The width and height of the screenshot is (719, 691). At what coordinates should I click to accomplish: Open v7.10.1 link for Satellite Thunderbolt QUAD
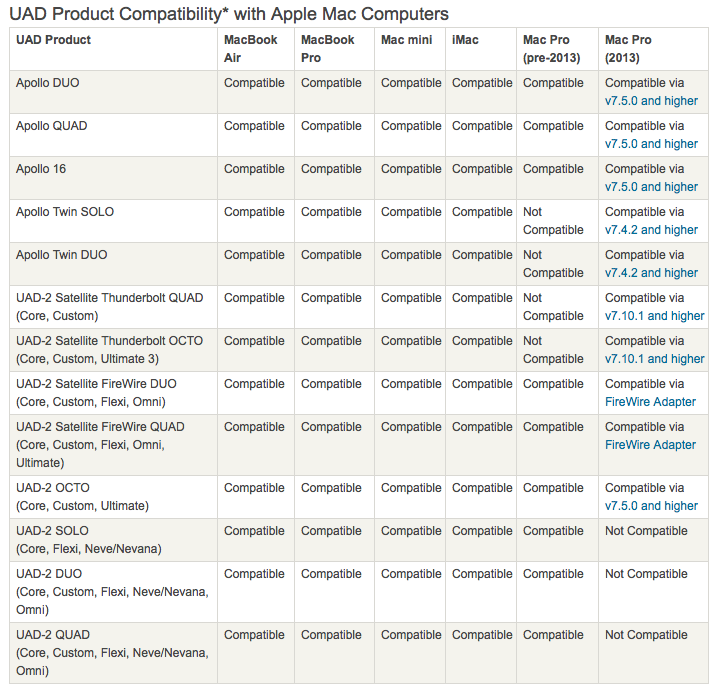(654, 316)
